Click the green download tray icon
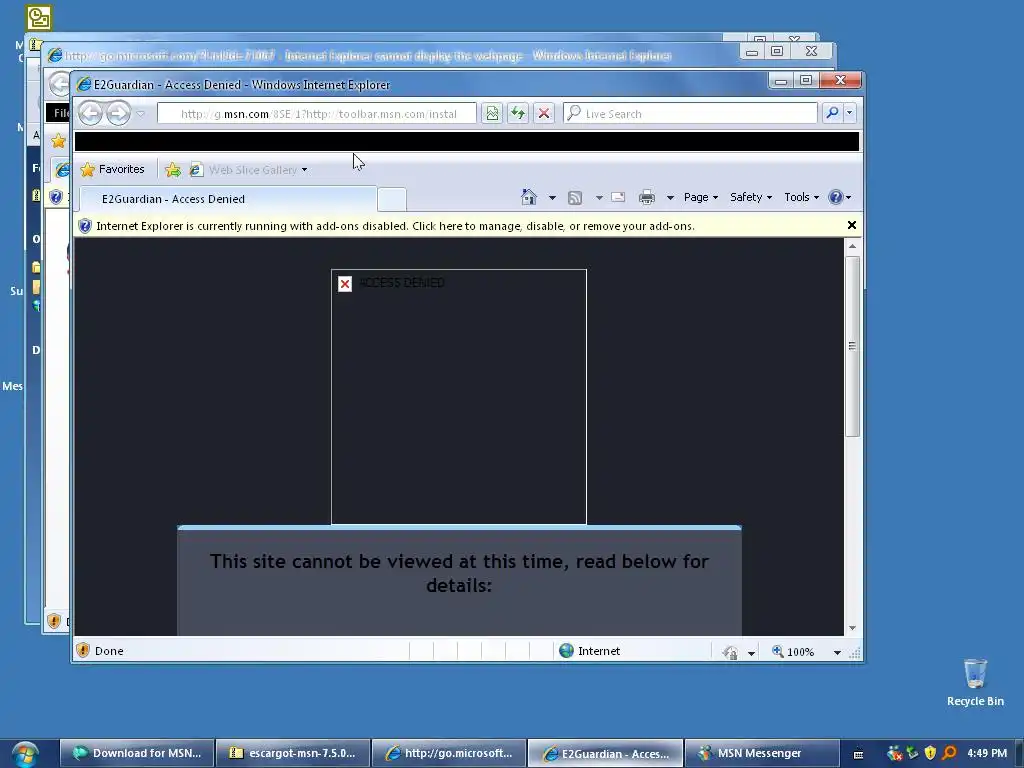The width and height of the screenshot is (1024, 768). (x=912, y=753)
